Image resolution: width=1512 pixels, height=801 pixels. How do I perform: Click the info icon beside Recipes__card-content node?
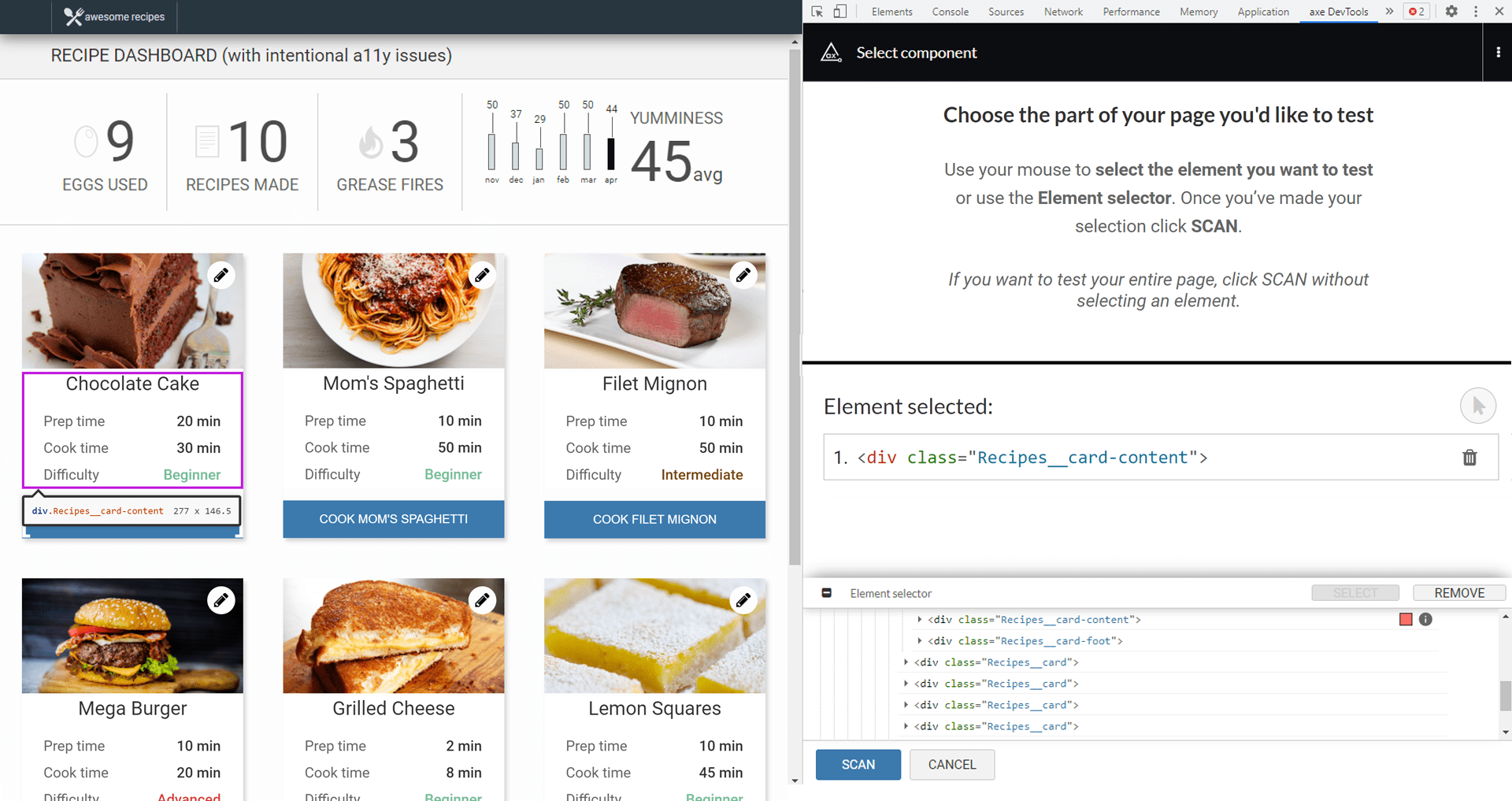tap(1425, 620)
